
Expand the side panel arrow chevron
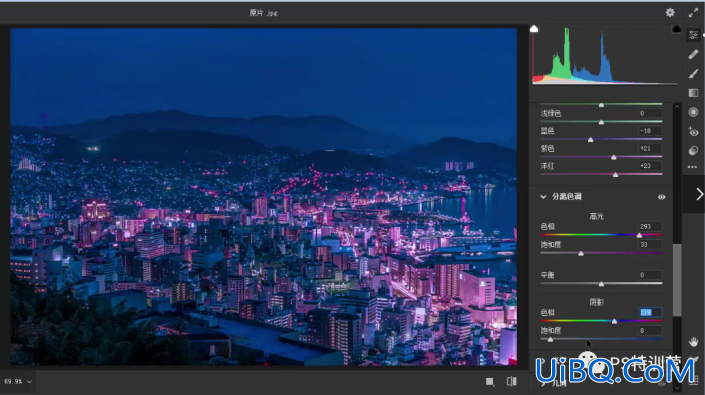(699, 194)
